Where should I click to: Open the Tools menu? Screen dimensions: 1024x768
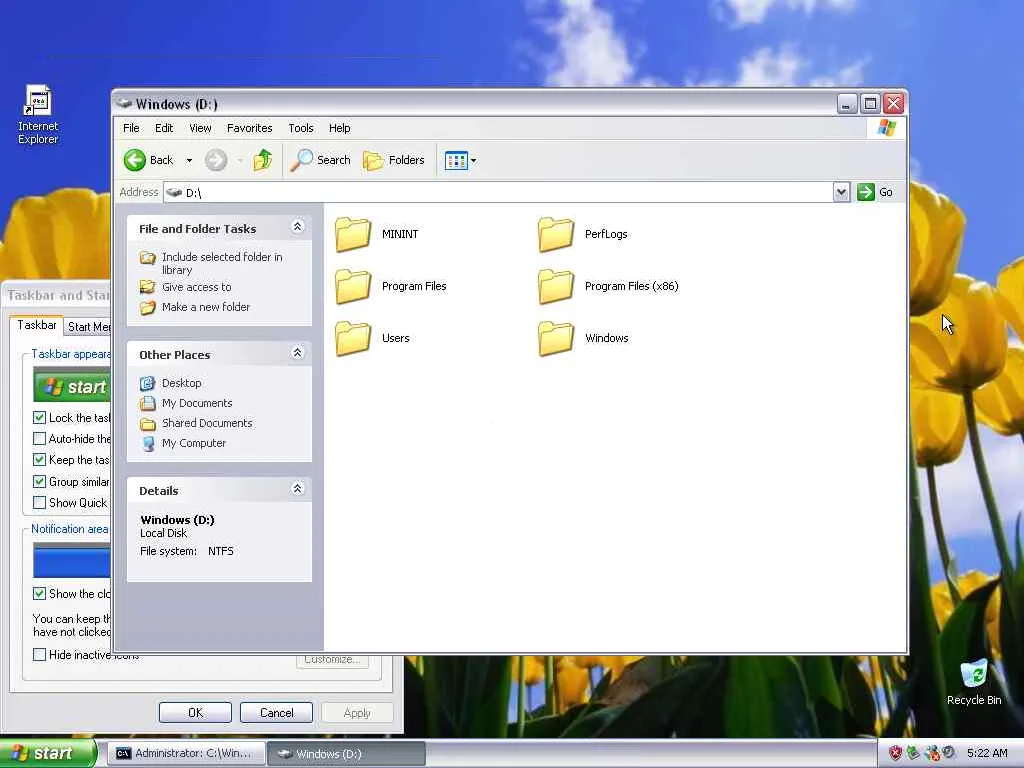tap(301, 128)
